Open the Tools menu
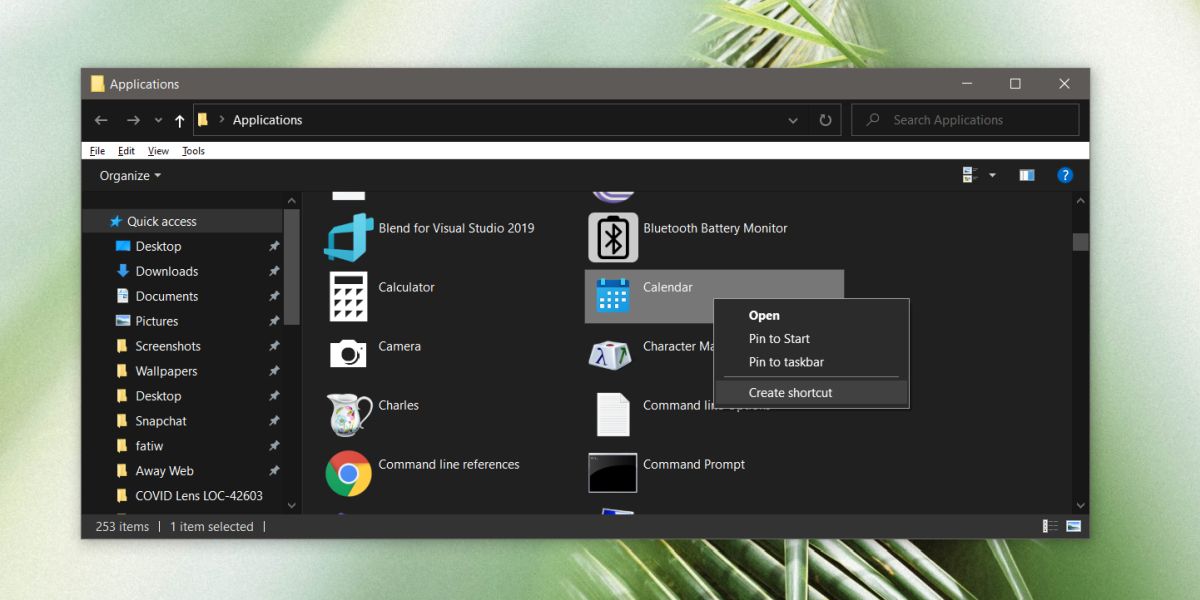 [193, 151]
